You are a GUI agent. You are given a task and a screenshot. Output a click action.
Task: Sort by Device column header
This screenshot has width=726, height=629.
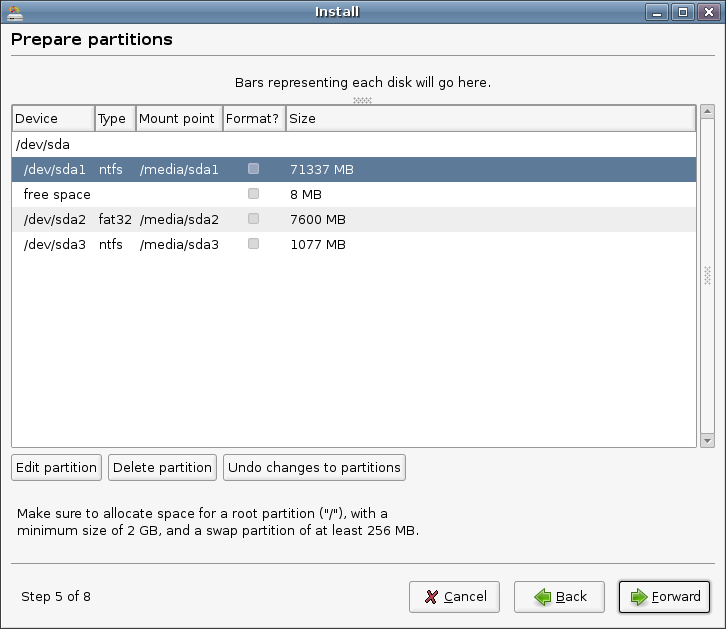pos(53,118)
